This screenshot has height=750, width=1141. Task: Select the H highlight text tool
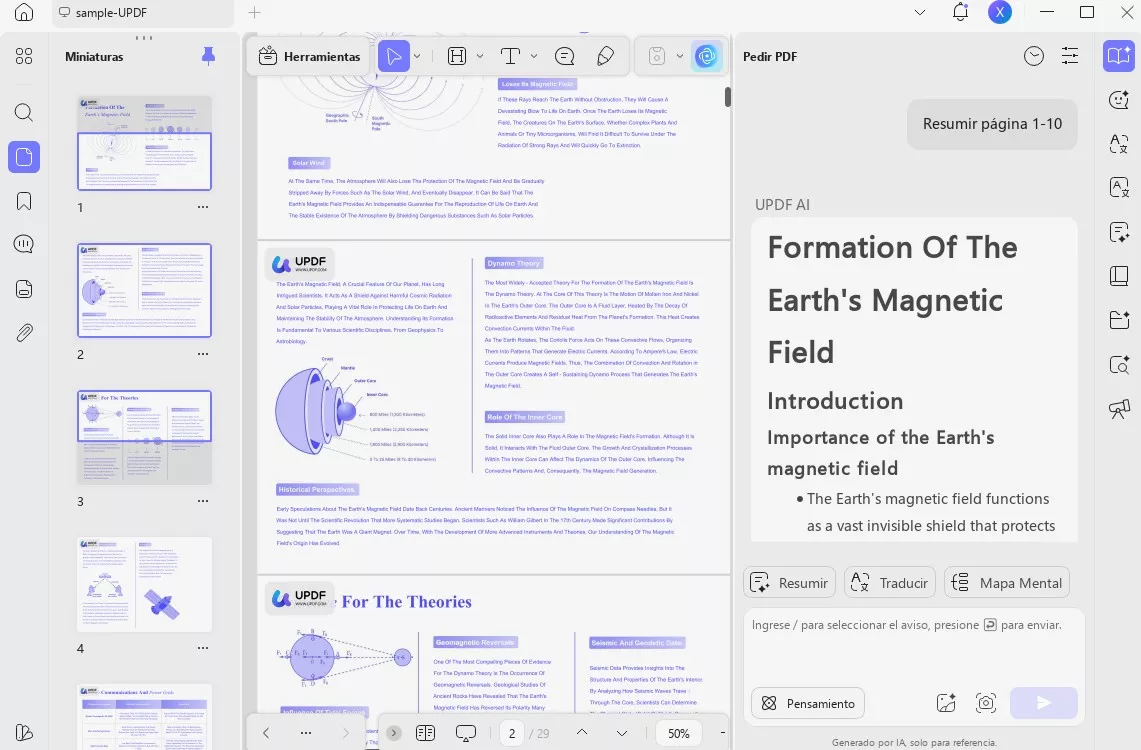point(457,57)
